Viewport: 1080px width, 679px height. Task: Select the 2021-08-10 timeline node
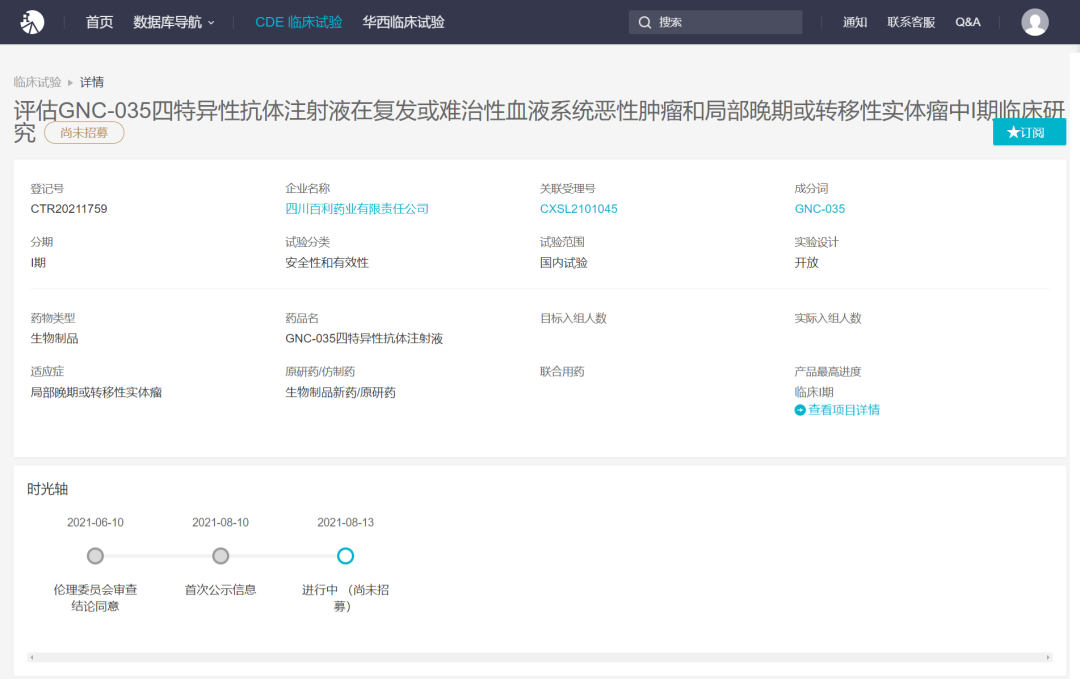220,556
